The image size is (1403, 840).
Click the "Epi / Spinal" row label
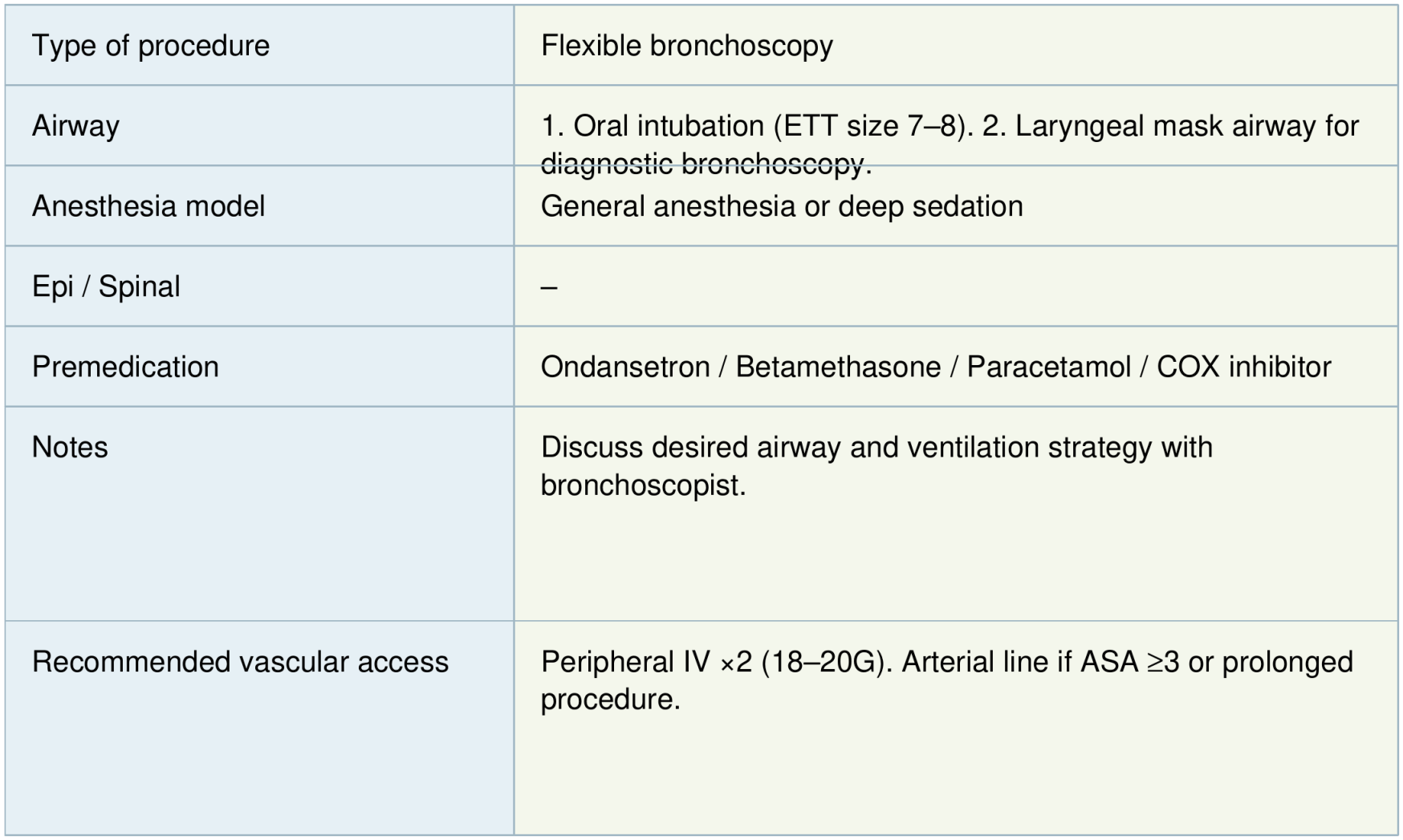106,286
